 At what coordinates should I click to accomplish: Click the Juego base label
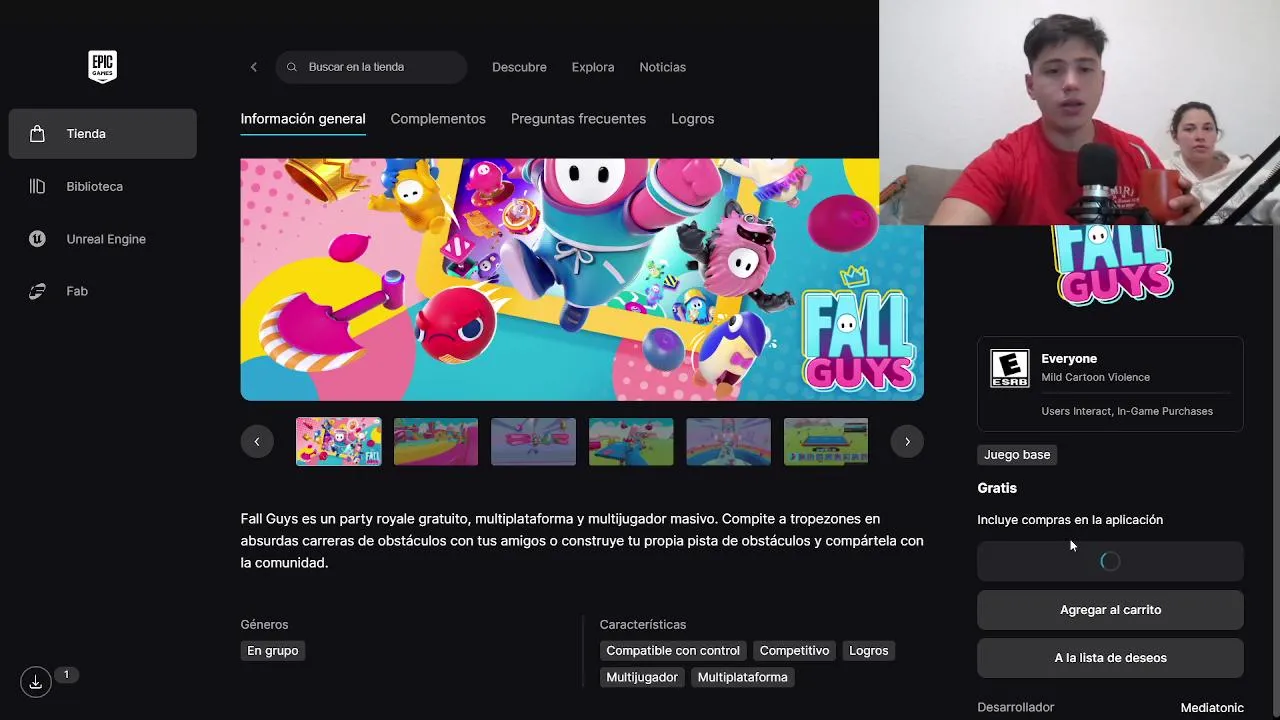[x=1017, y=454]
